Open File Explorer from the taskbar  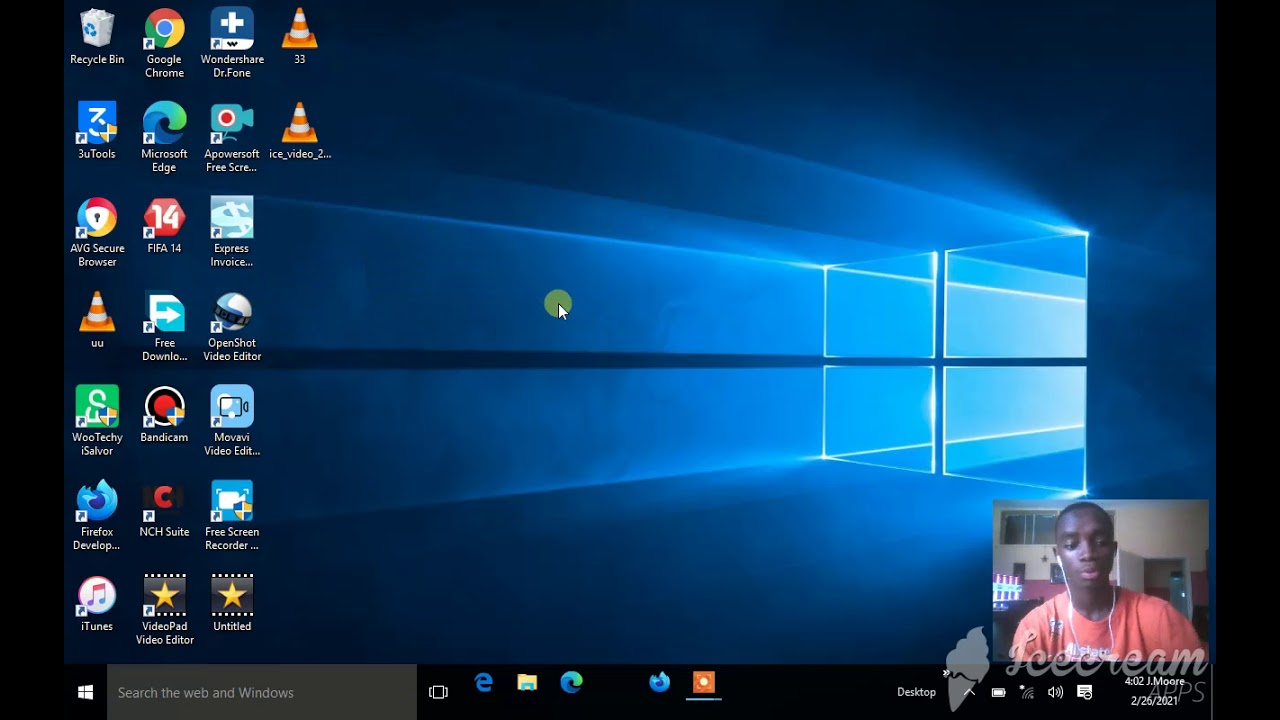pos(527,683)
